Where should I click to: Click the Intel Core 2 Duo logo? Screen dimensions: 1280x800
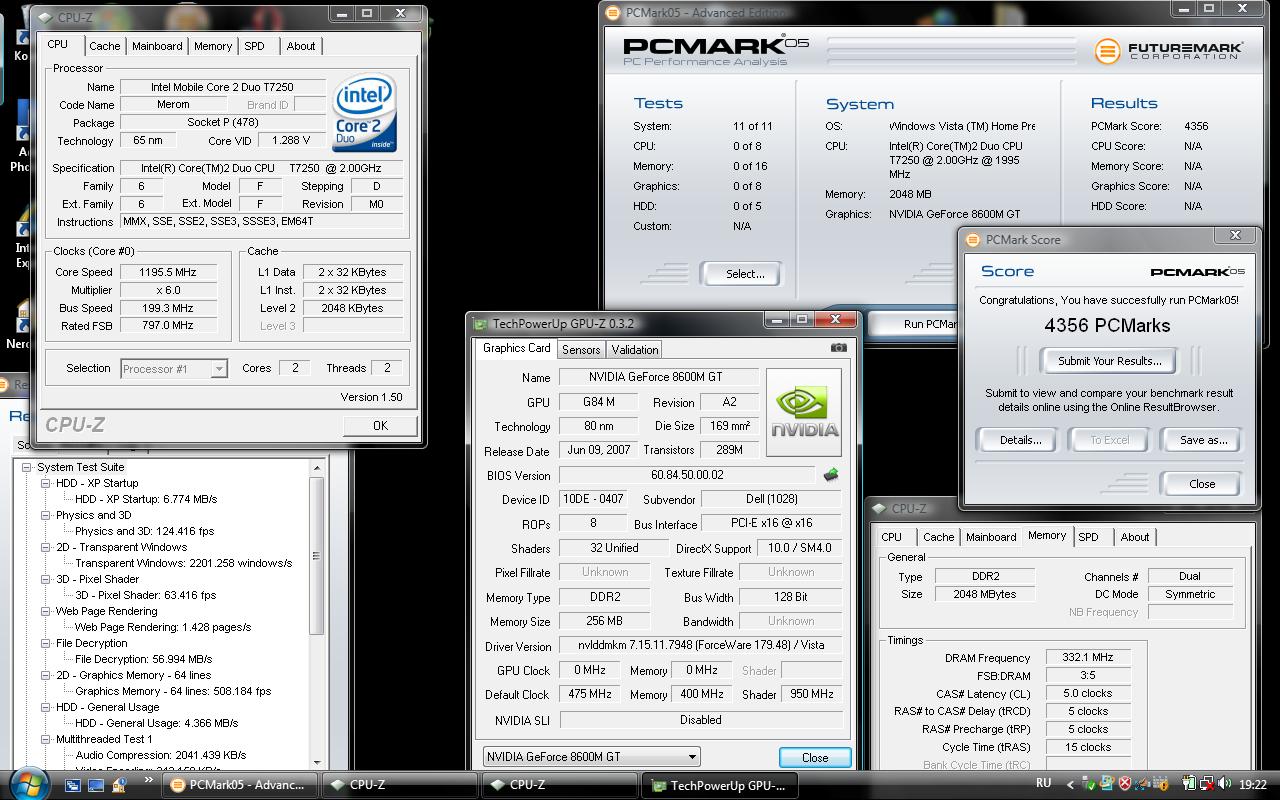pyautogui.click(x=364, y=112)
